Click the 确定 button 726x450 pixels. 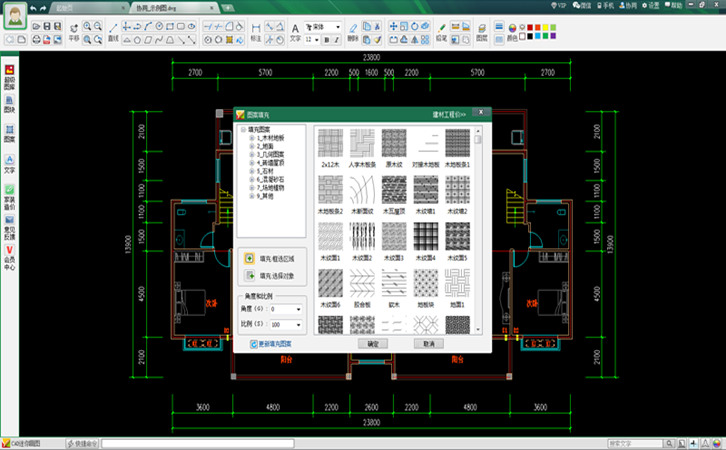[372, 343]
